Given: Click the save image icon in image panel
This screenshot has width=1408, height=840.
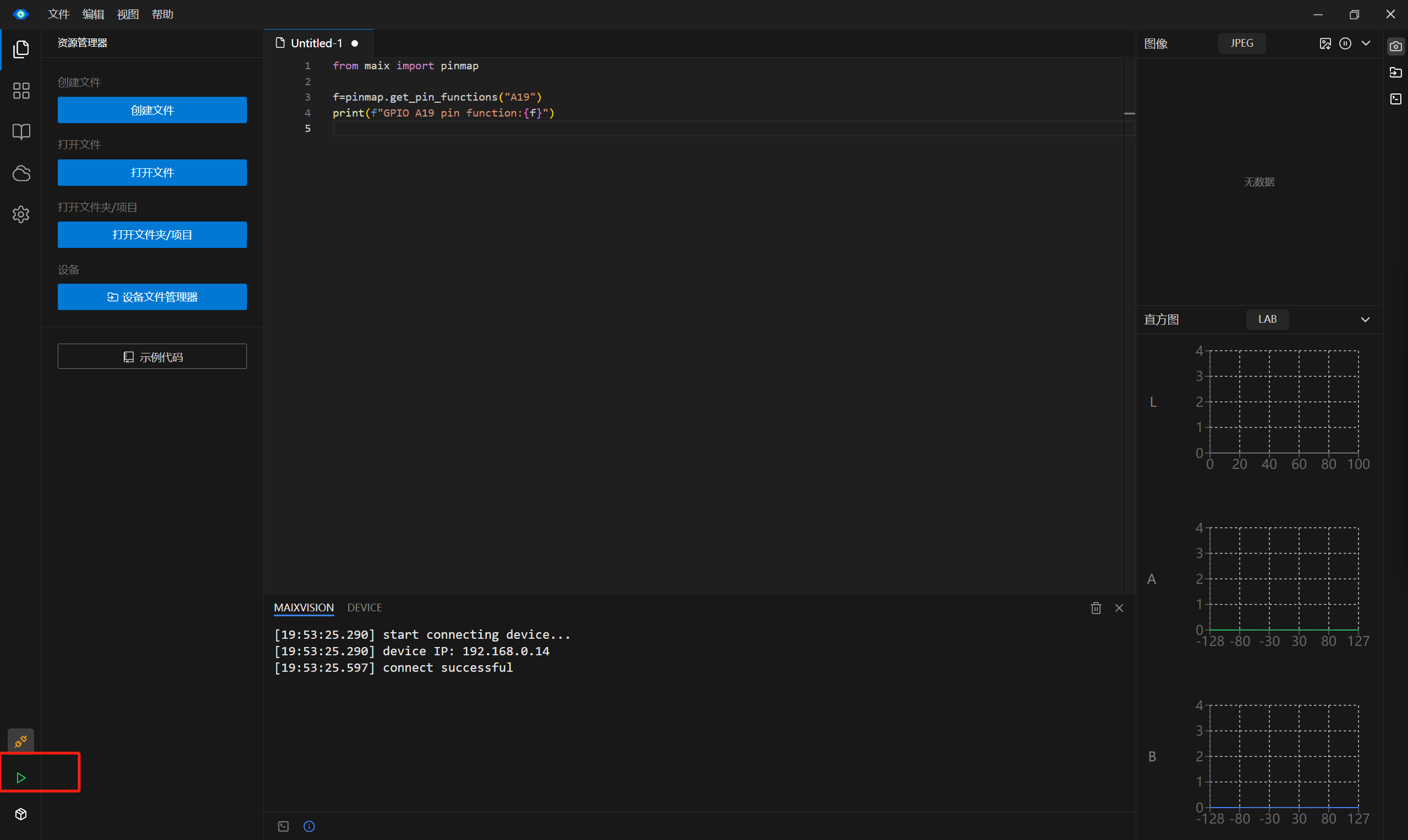Looking at the screenshot, I should click(1325, 43).
